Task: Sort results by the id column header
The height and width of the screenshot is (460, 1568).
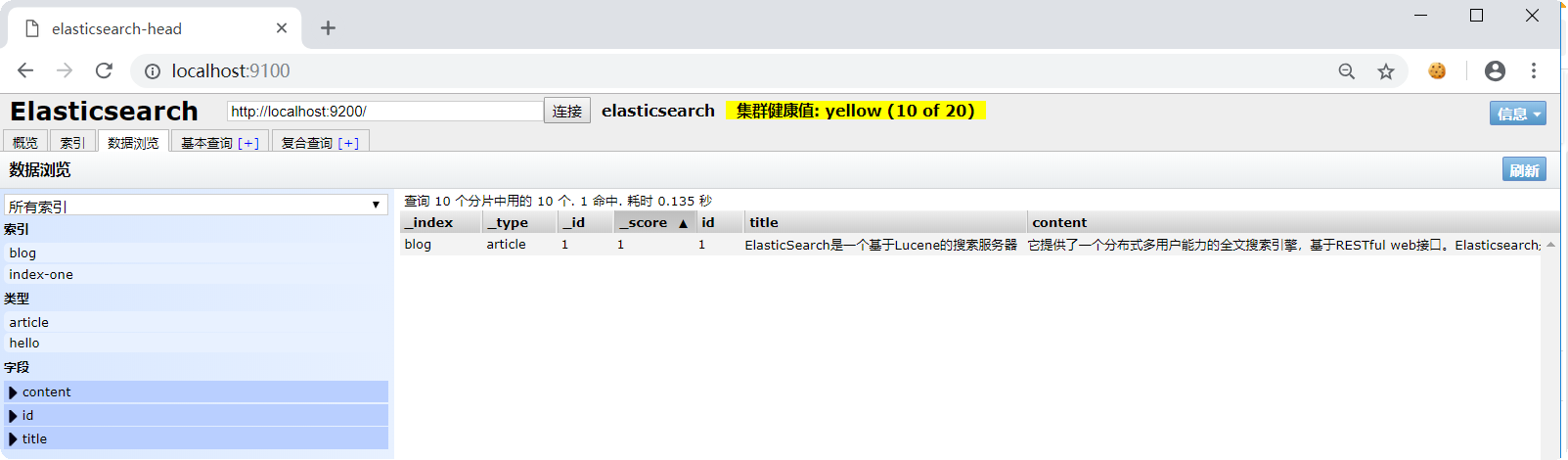Action: pos(720,222)
